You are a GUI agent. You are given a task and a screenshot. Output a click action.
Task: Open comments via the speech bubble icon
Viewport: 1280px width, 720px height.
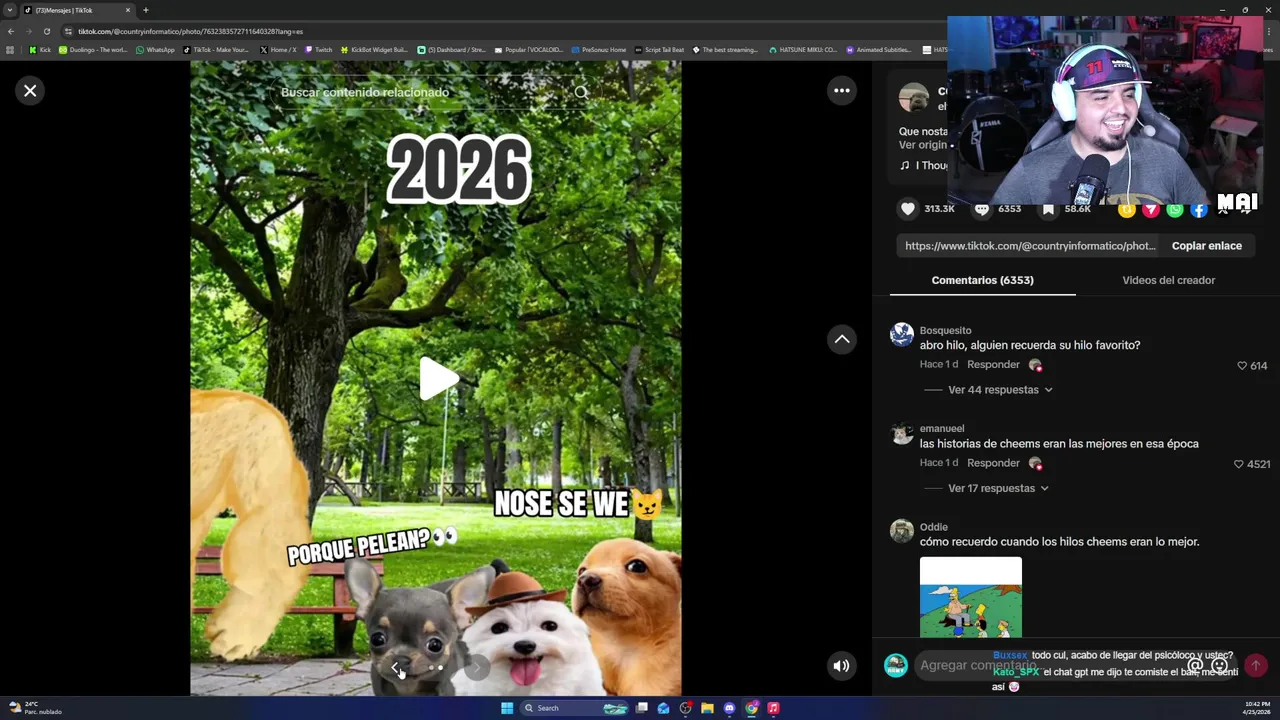982,209
